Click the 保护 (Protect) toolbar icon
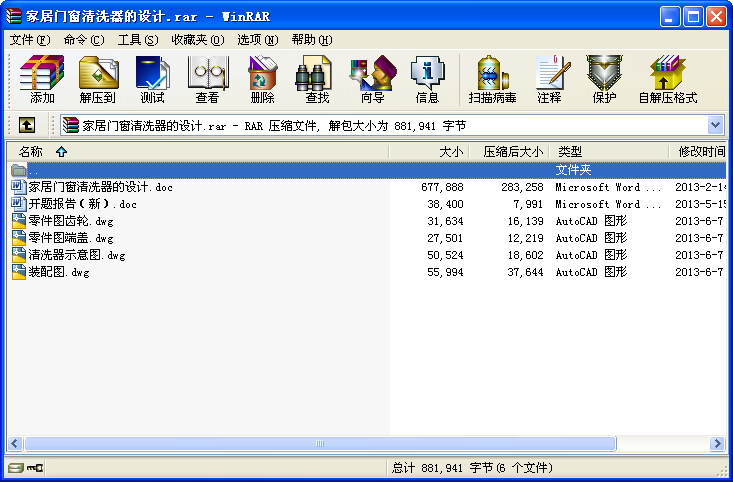The width and height of the screenshot is (733, 482). 604,79
